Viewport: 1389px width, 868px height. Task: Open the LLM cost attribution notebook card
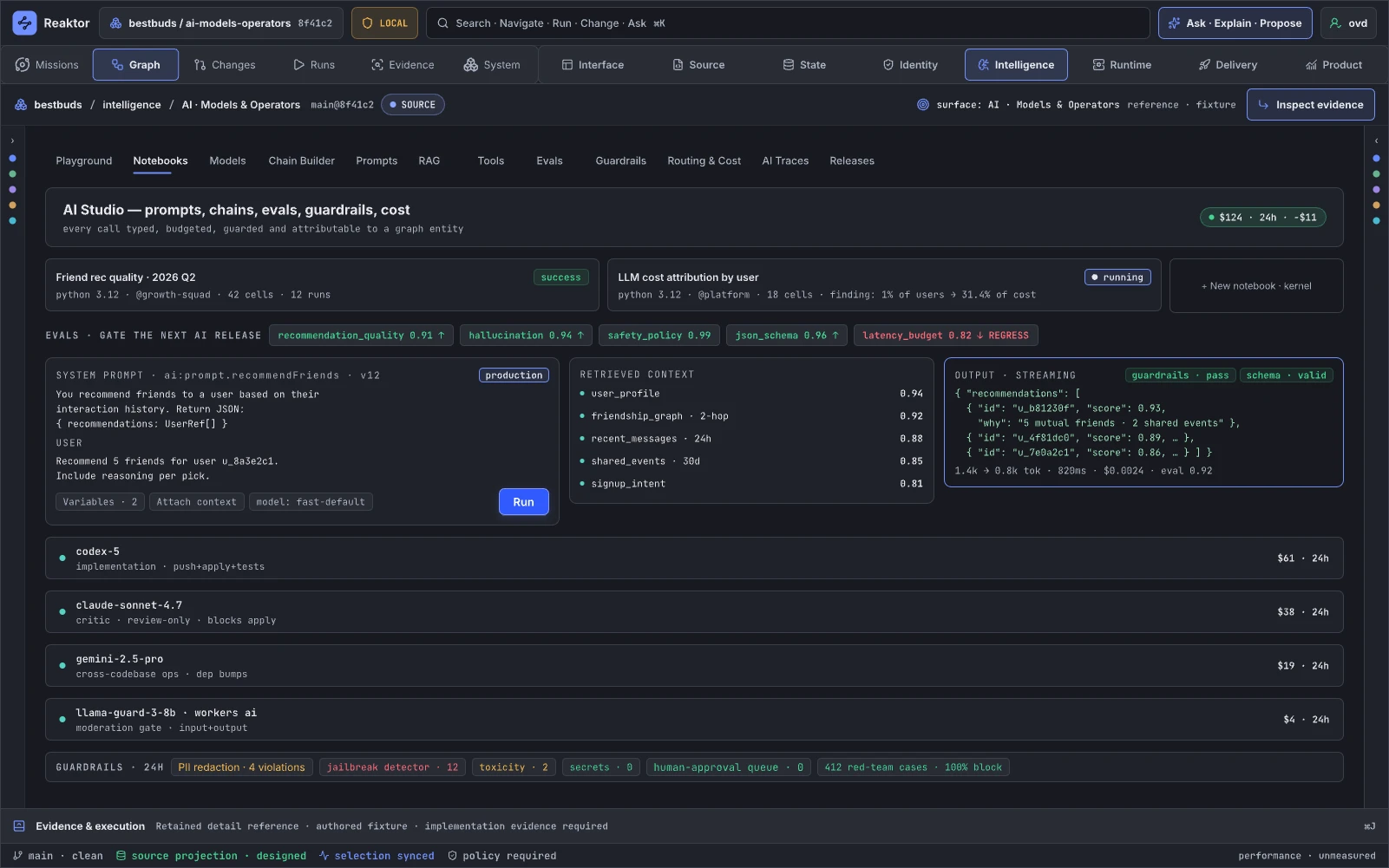(884, 285)
